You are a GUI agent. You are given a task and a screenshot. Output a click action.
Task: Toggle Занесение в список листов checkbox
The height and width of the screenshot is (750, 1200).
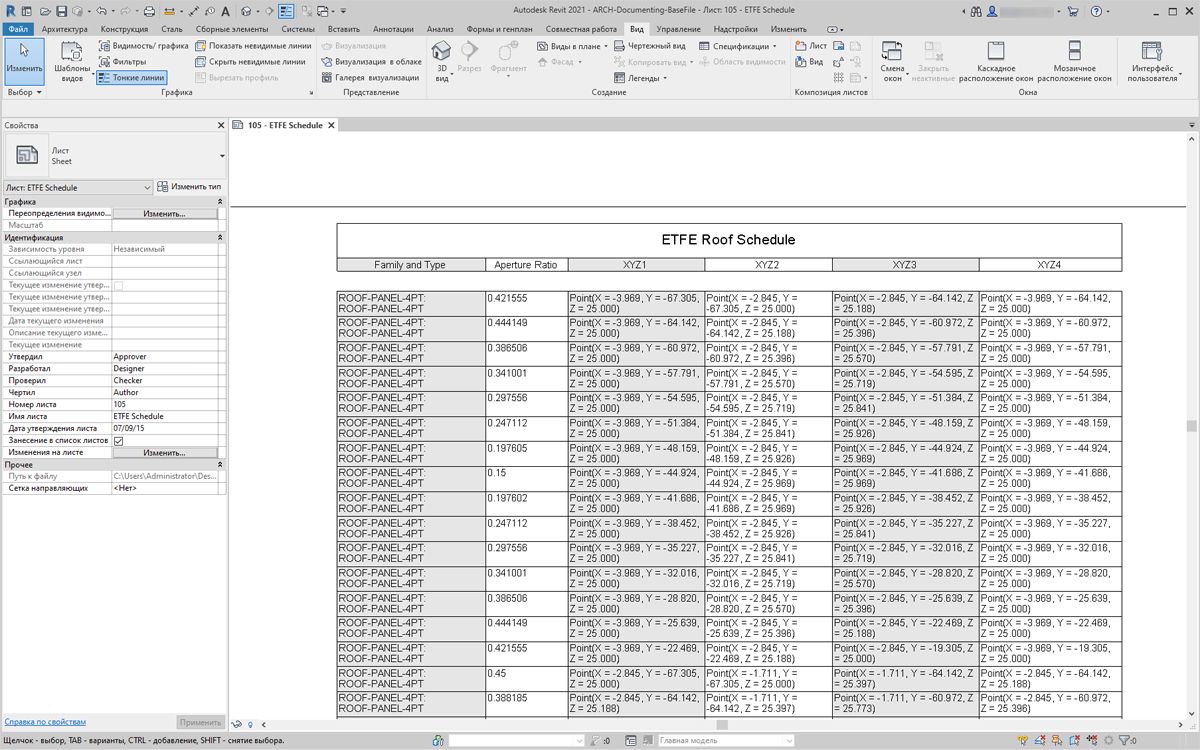119,441
